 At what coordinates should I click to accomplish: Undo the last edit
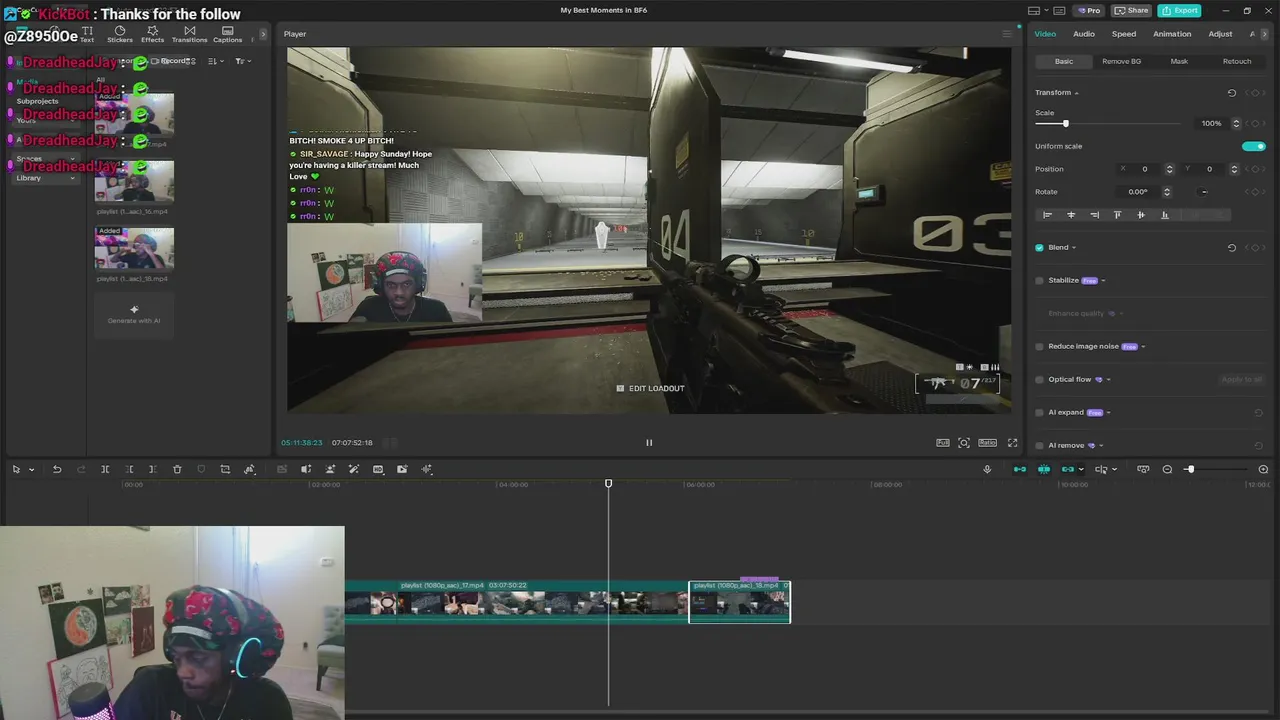pyautogui.click(x=57, y=469)
